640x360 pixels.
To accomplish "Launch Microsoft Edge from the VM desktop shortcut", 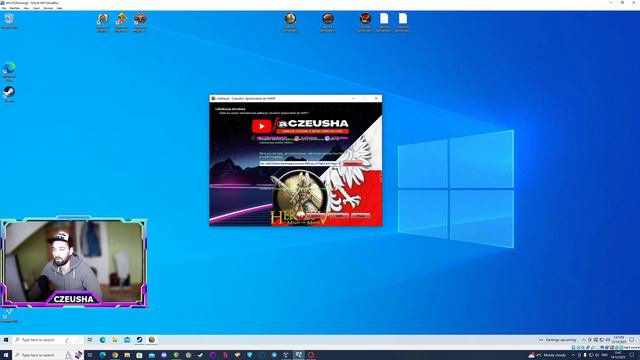I will coord(9,71).
